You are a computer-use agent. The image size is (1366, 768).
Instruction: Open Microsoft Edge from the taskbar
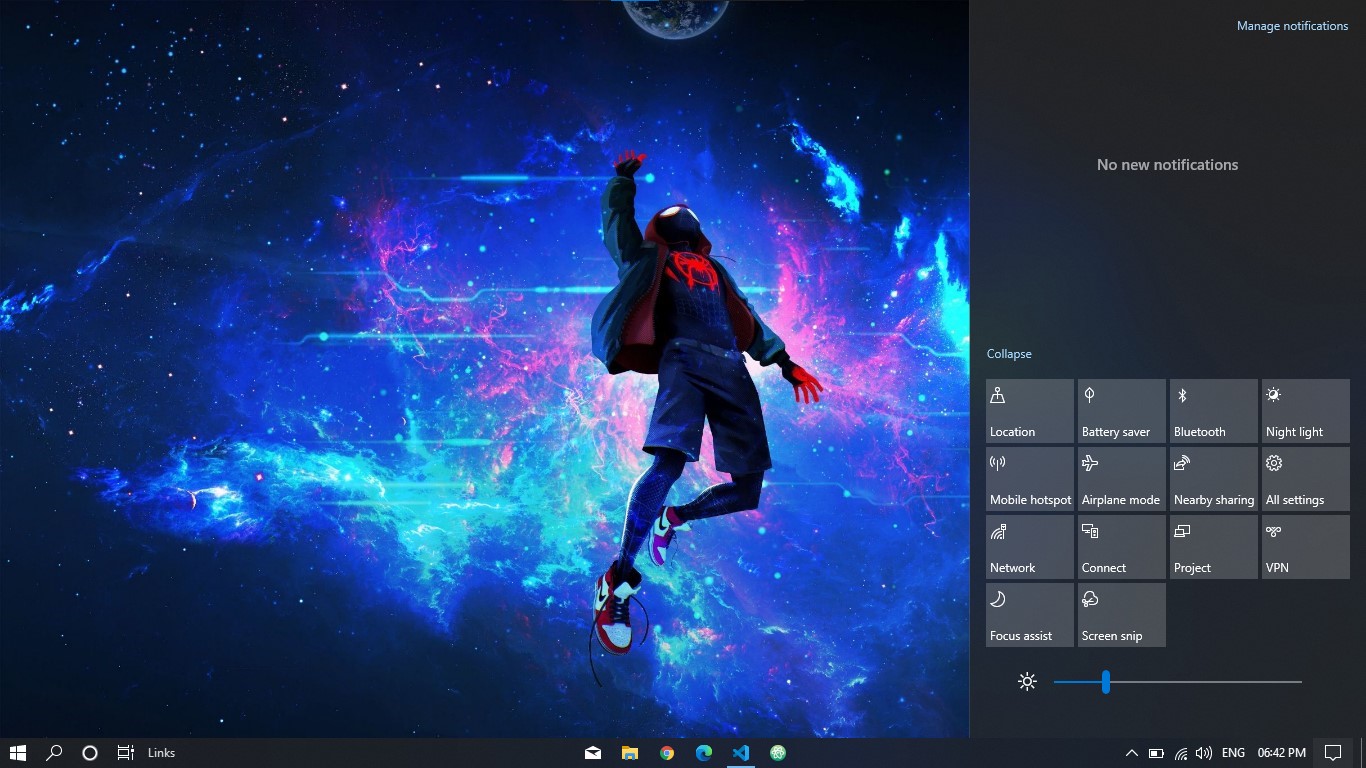pos(704,753)
